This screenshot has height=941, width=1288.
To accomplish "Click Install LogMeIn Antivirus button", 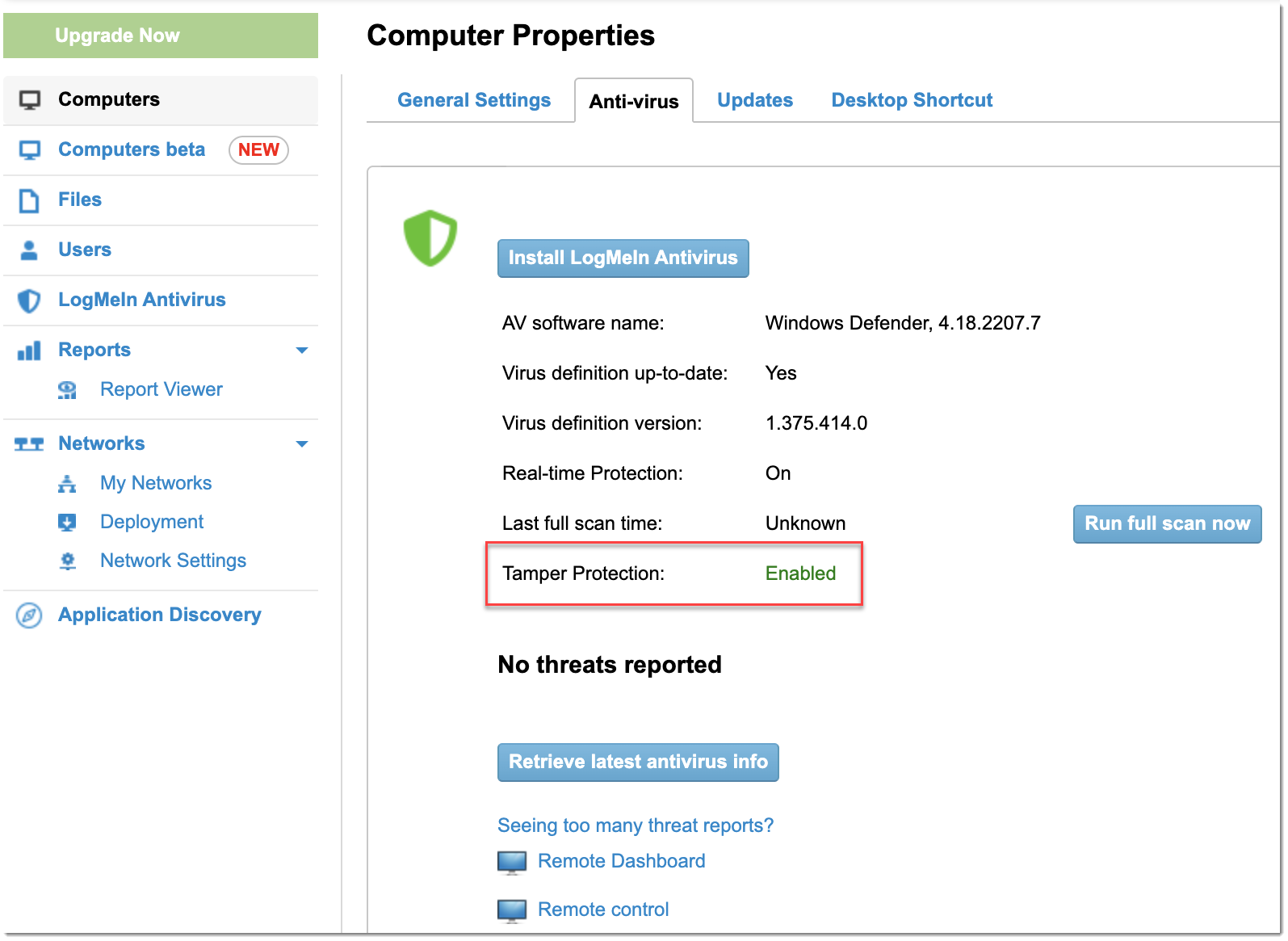I will pos(623,258).
